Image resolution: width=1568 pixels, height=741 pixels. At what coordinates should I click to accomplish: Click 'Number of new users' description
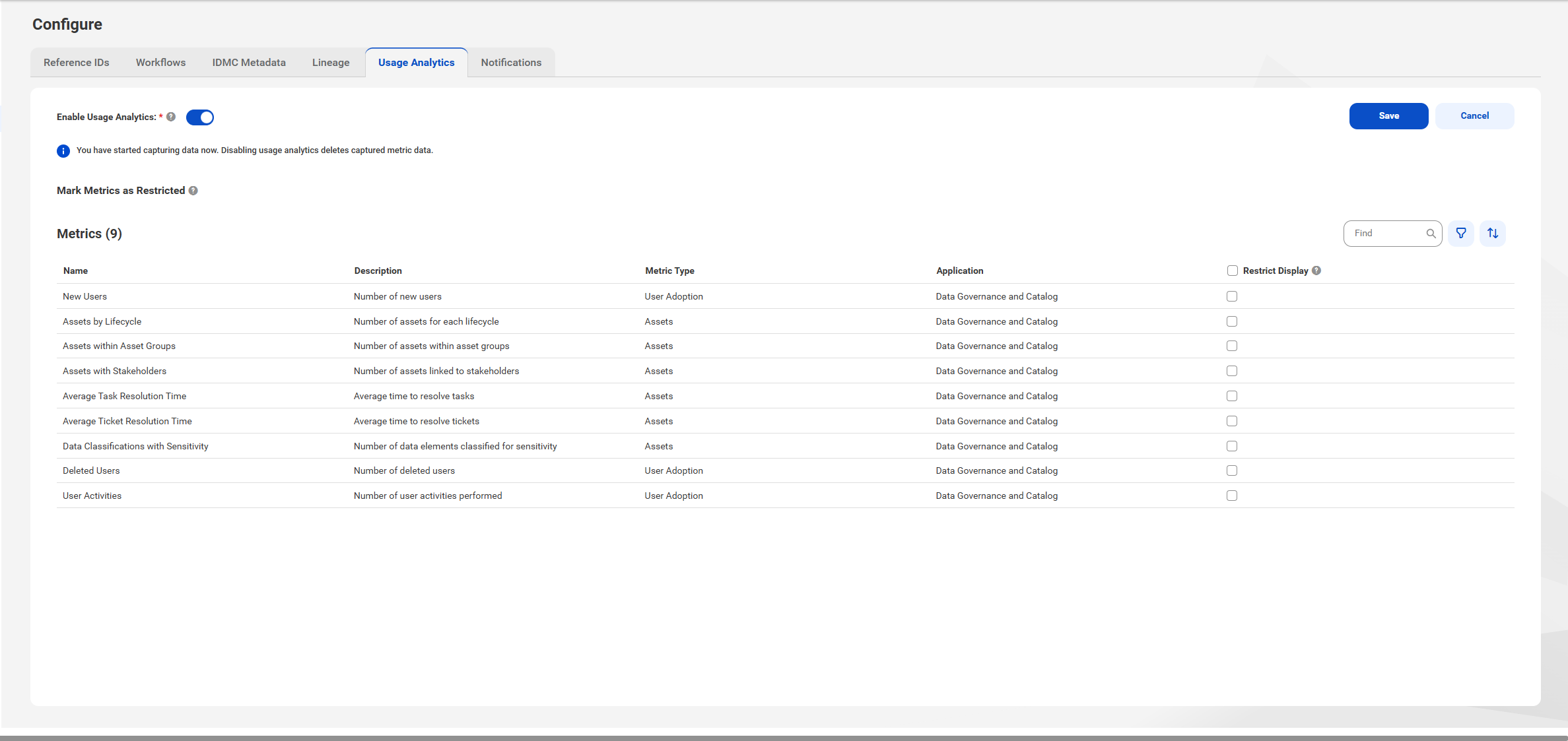pyautogui.click(x=398, y=297)
